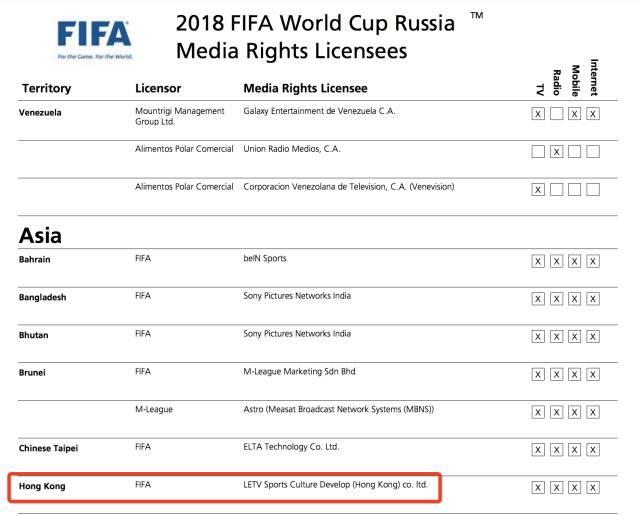
Task: Toggle the Radio checkbox for Bangladesh
Action: (x=557, y=298)
